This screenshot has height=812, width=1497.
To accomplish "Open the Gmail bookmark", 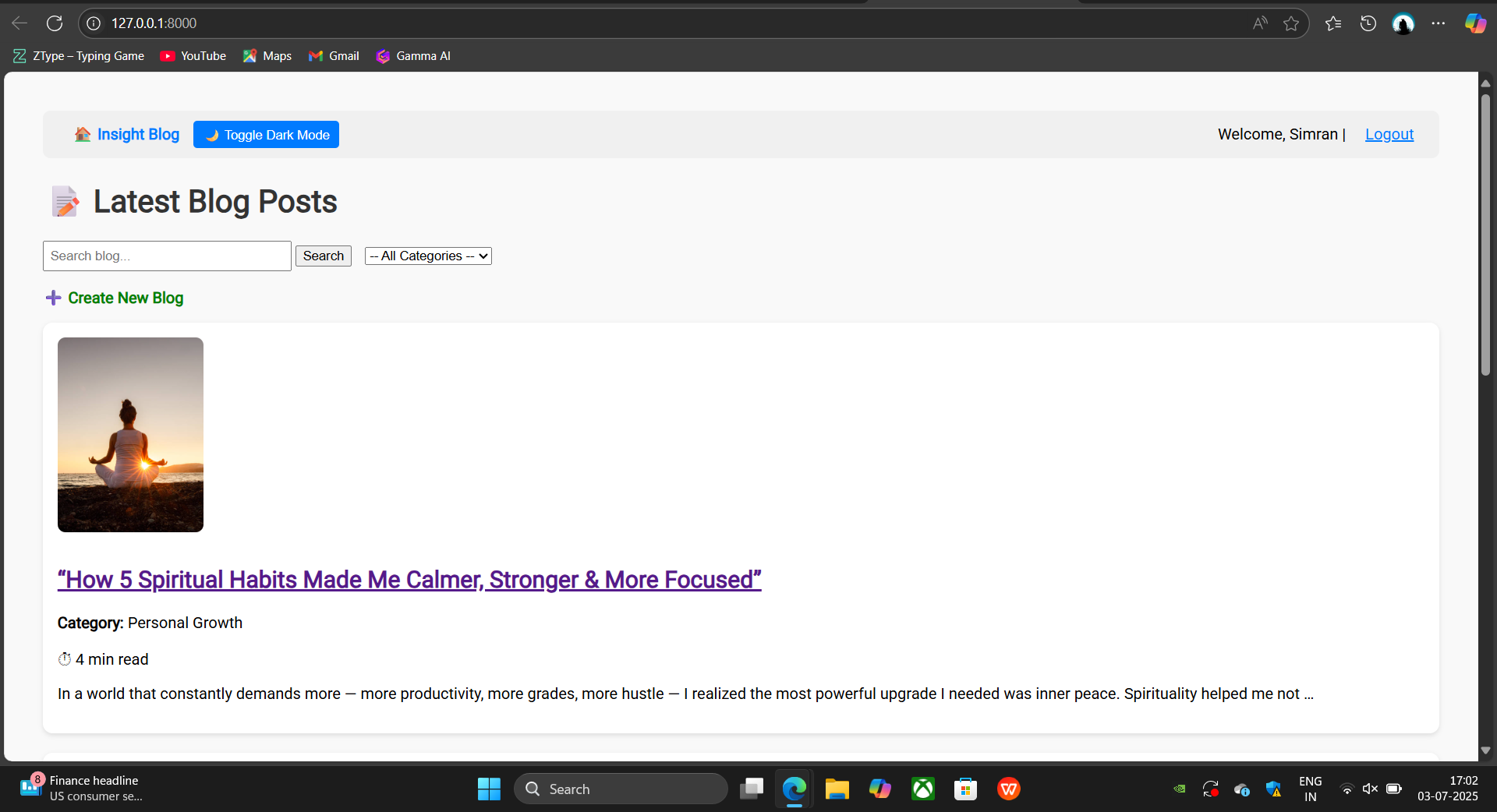I will [x=334, y=56].
